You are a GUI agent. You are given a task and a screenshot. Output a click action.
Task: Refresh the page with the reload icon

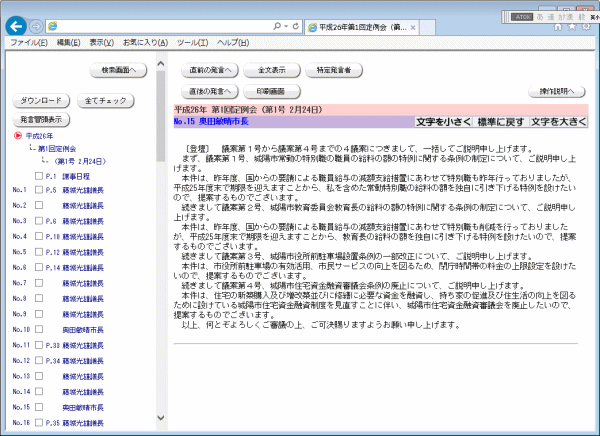[x=295, y=26]
